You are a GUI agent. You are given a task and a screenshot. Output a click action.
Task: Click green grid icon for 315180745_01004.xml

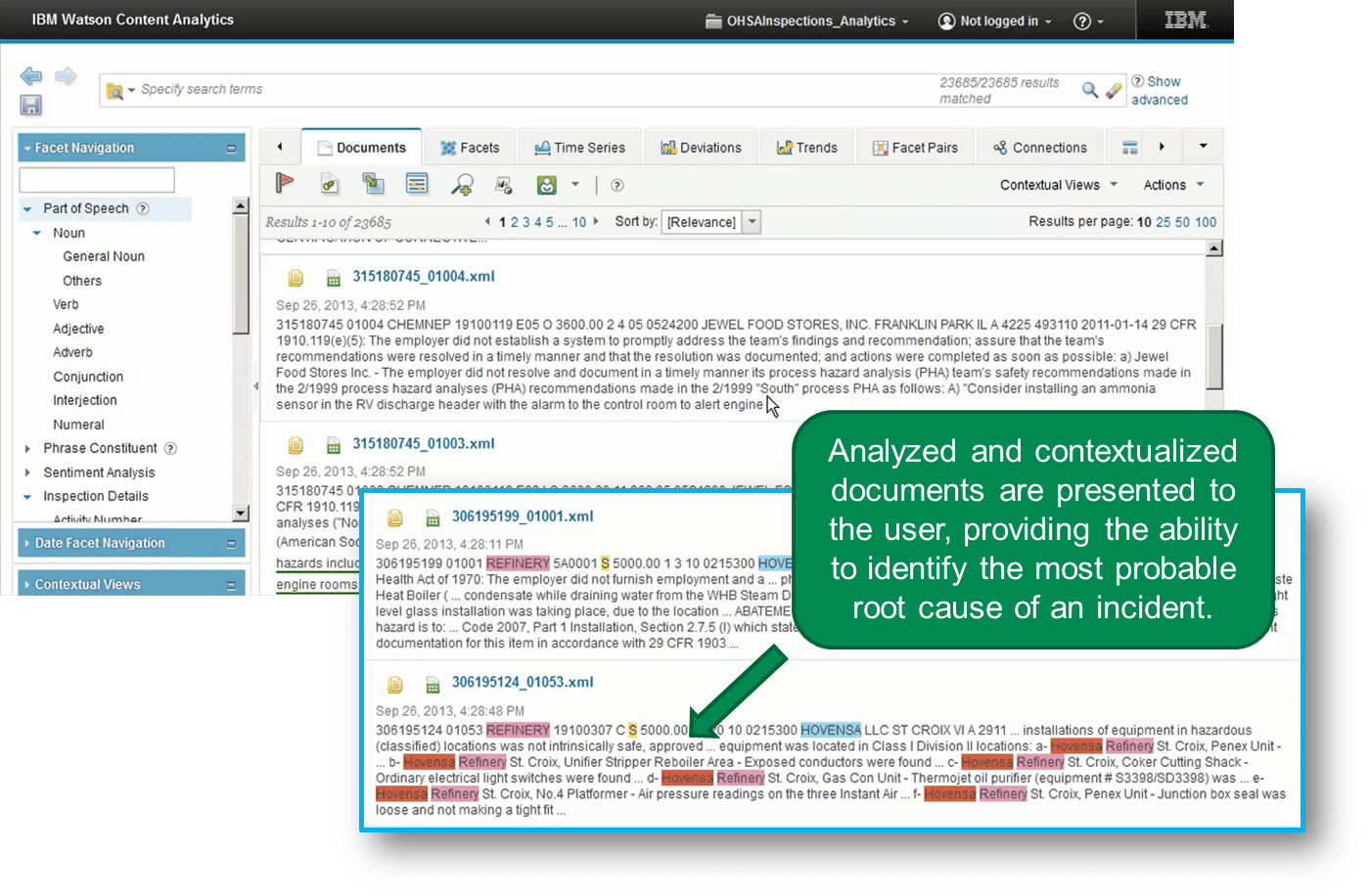pyautogui.click(x=334, y=278)
